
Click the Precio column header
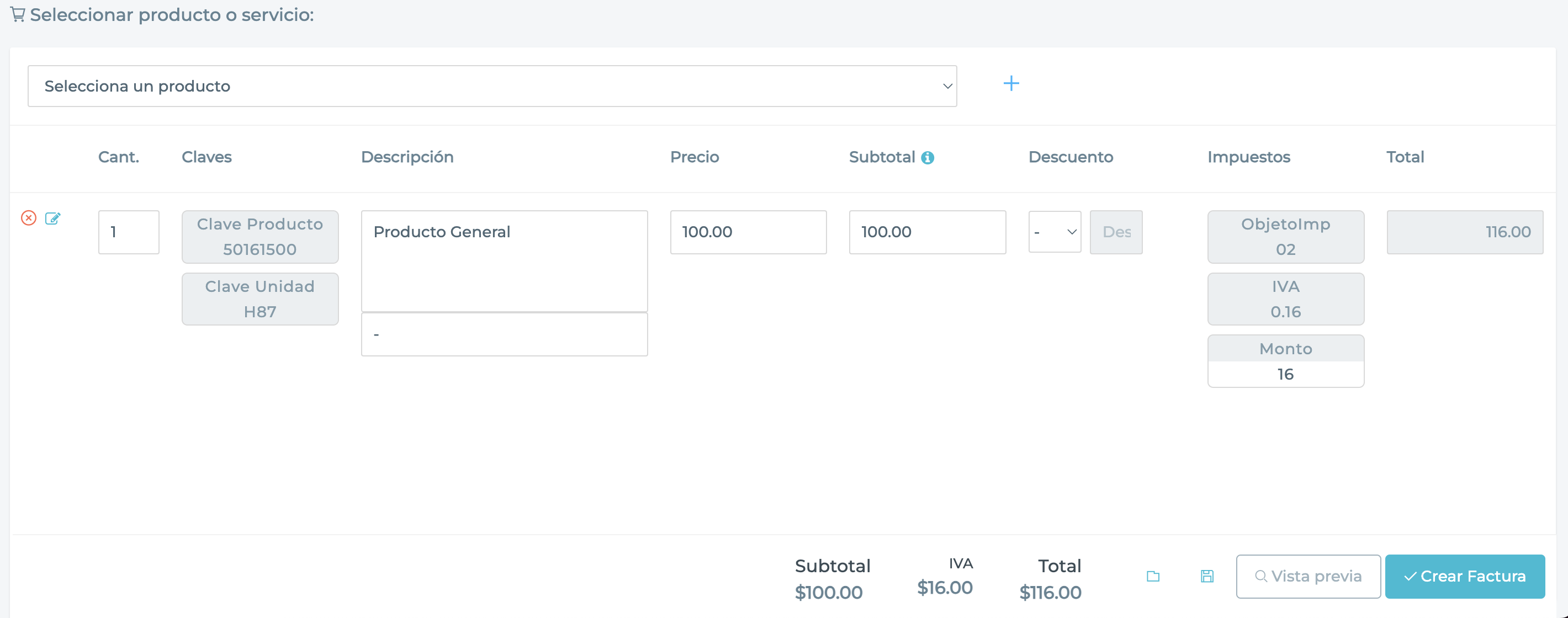695,157
